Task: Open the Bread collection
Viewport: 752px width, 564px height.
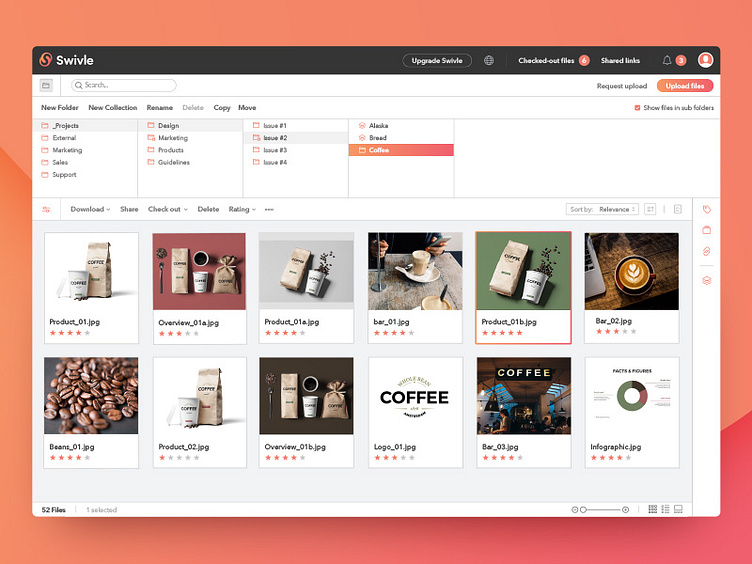Action: (x=401, y=138)
